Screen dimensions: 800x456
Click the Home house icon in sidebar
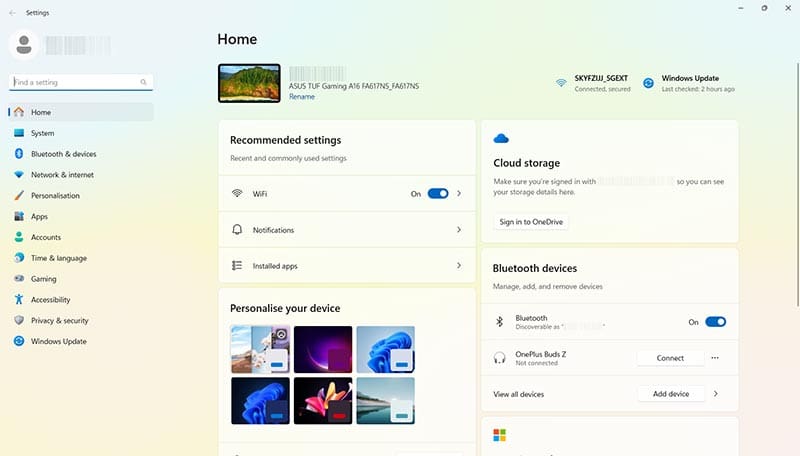(19, 112)
